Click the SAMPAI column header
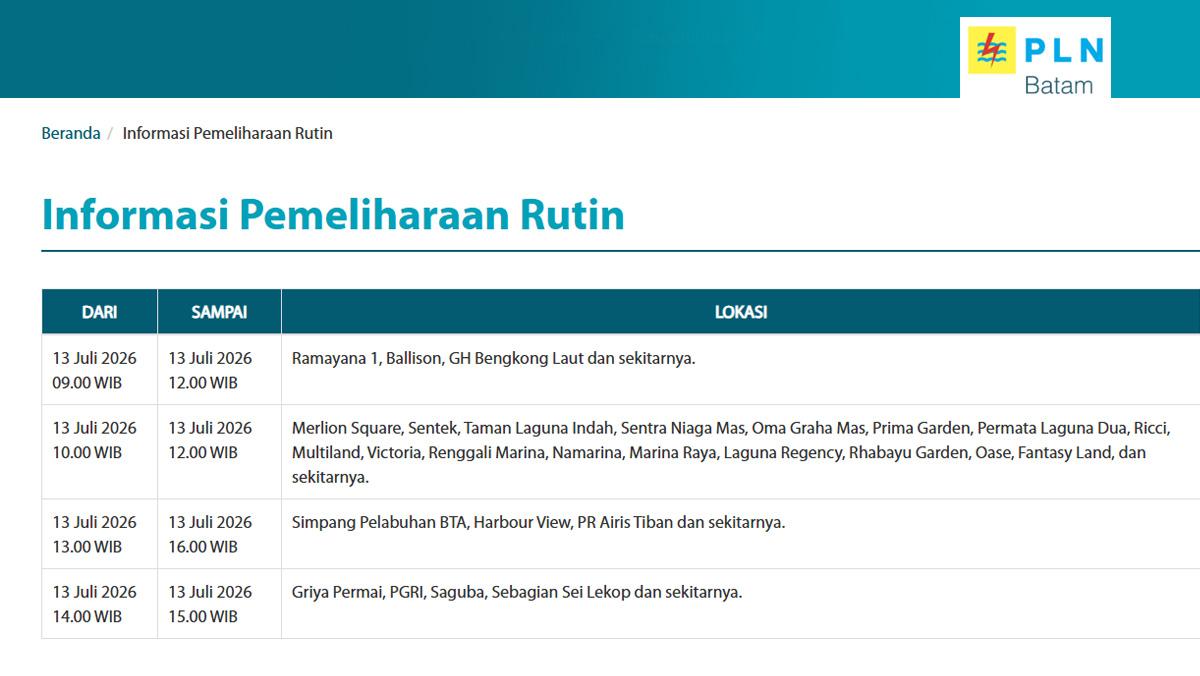Screen dimensions: 1200x676 219,312
